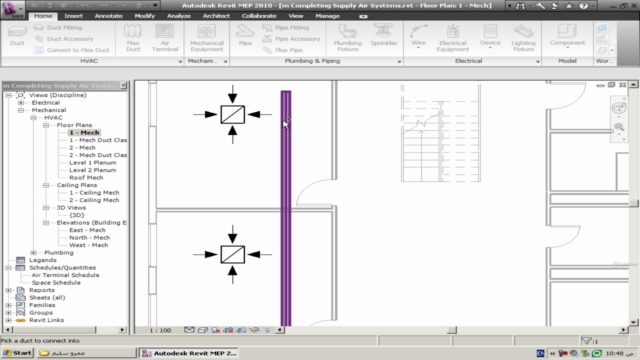Activate the Flex Duct tool
This screenshot has width=640, height=360.
tap(133, 38)
